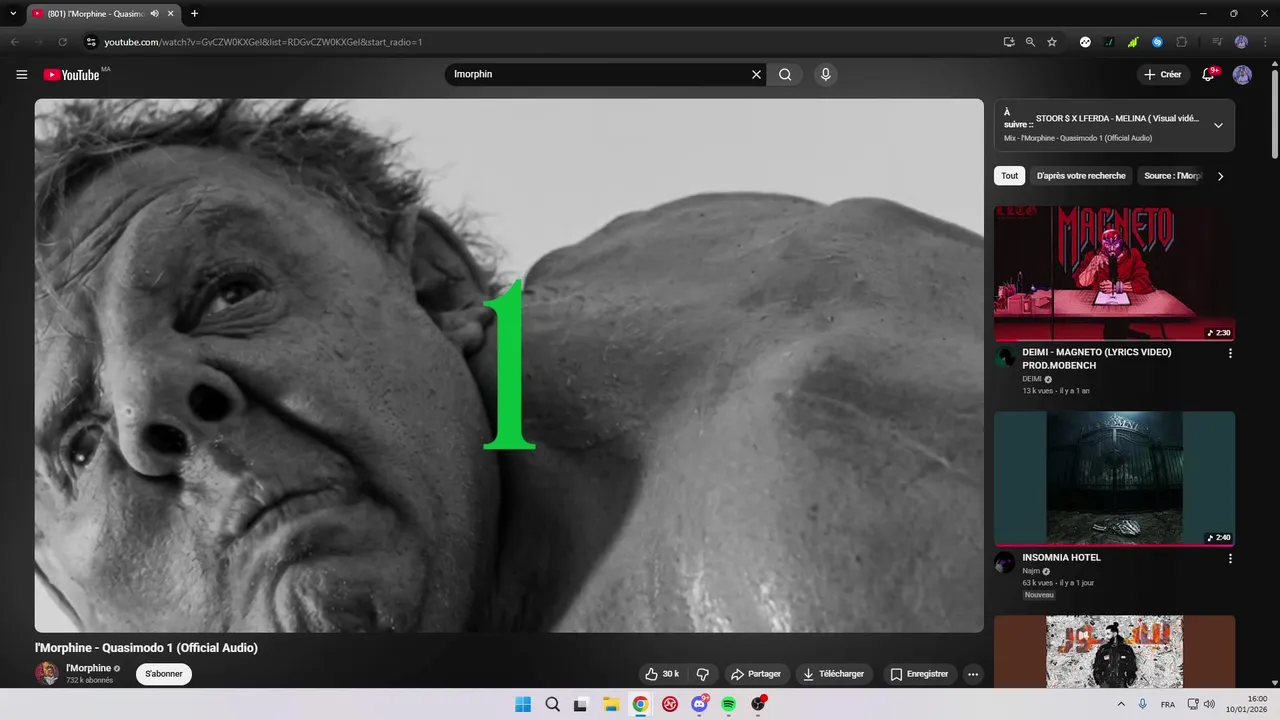Open the Najm channel avatar
Screen dimensions: 1280x720
(x=1005, y=562)
